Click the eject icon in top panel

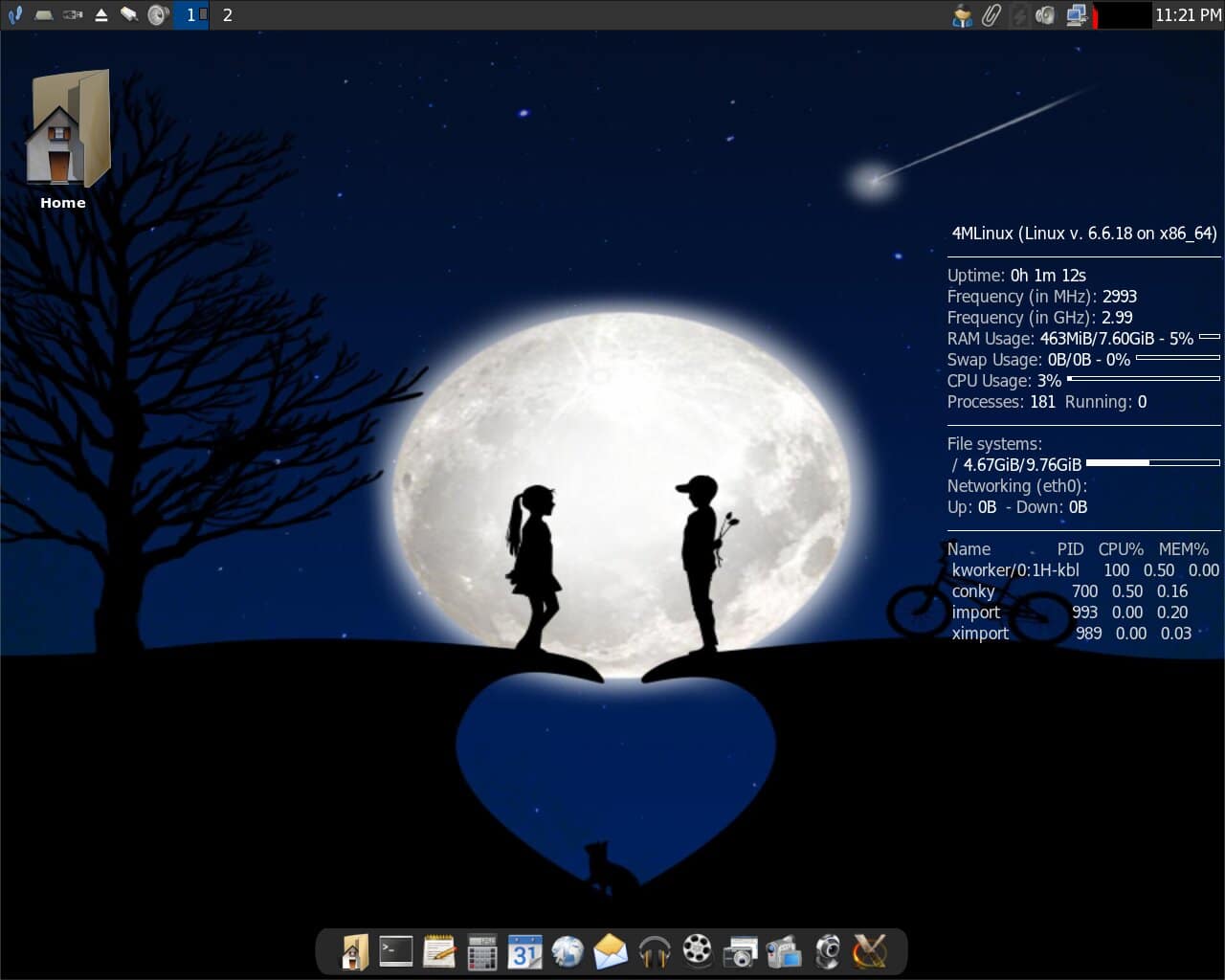click(100, 15)
